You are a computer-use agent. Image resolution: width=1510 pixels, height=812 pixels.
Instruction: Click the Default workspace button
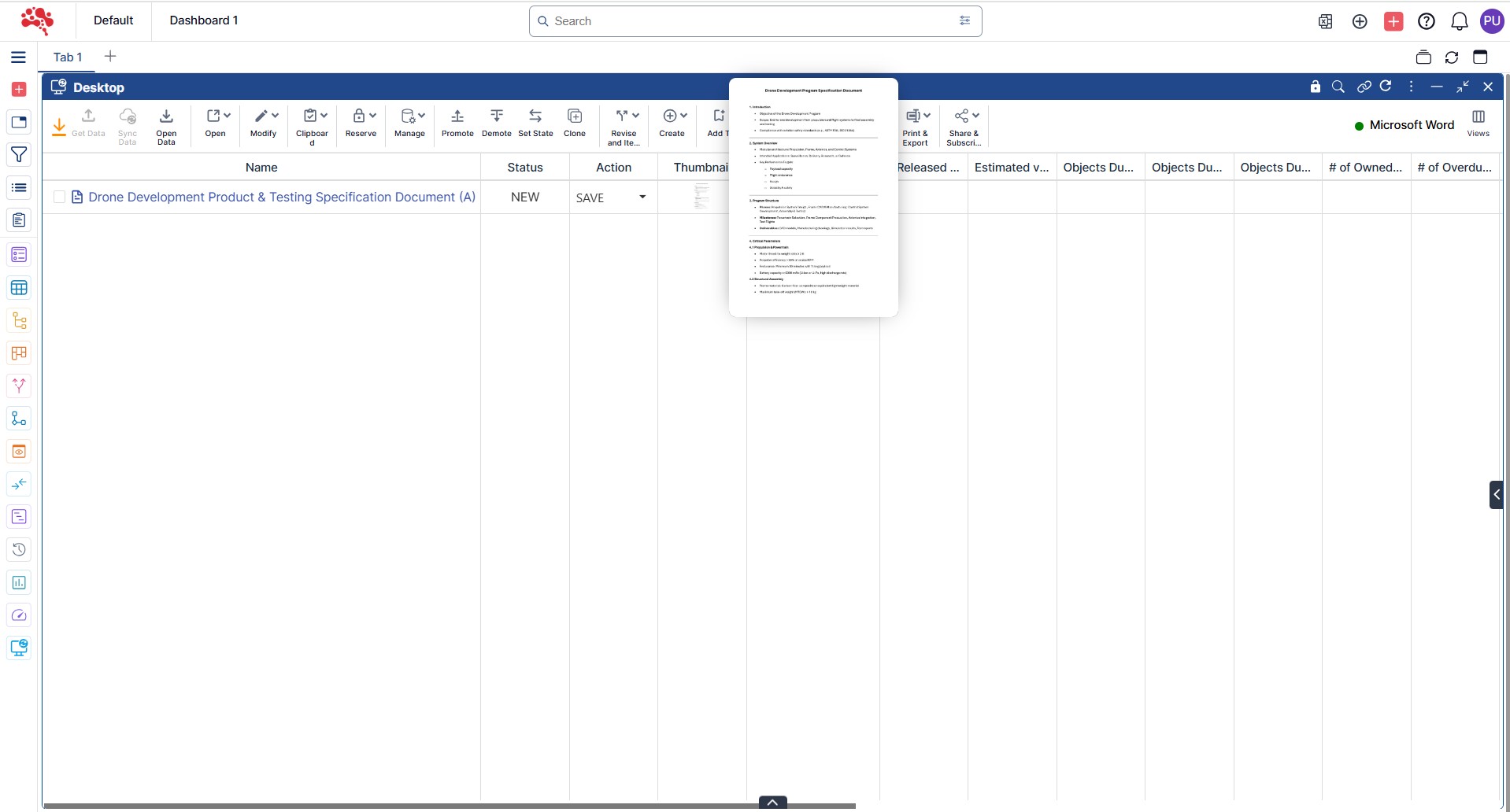113,20
